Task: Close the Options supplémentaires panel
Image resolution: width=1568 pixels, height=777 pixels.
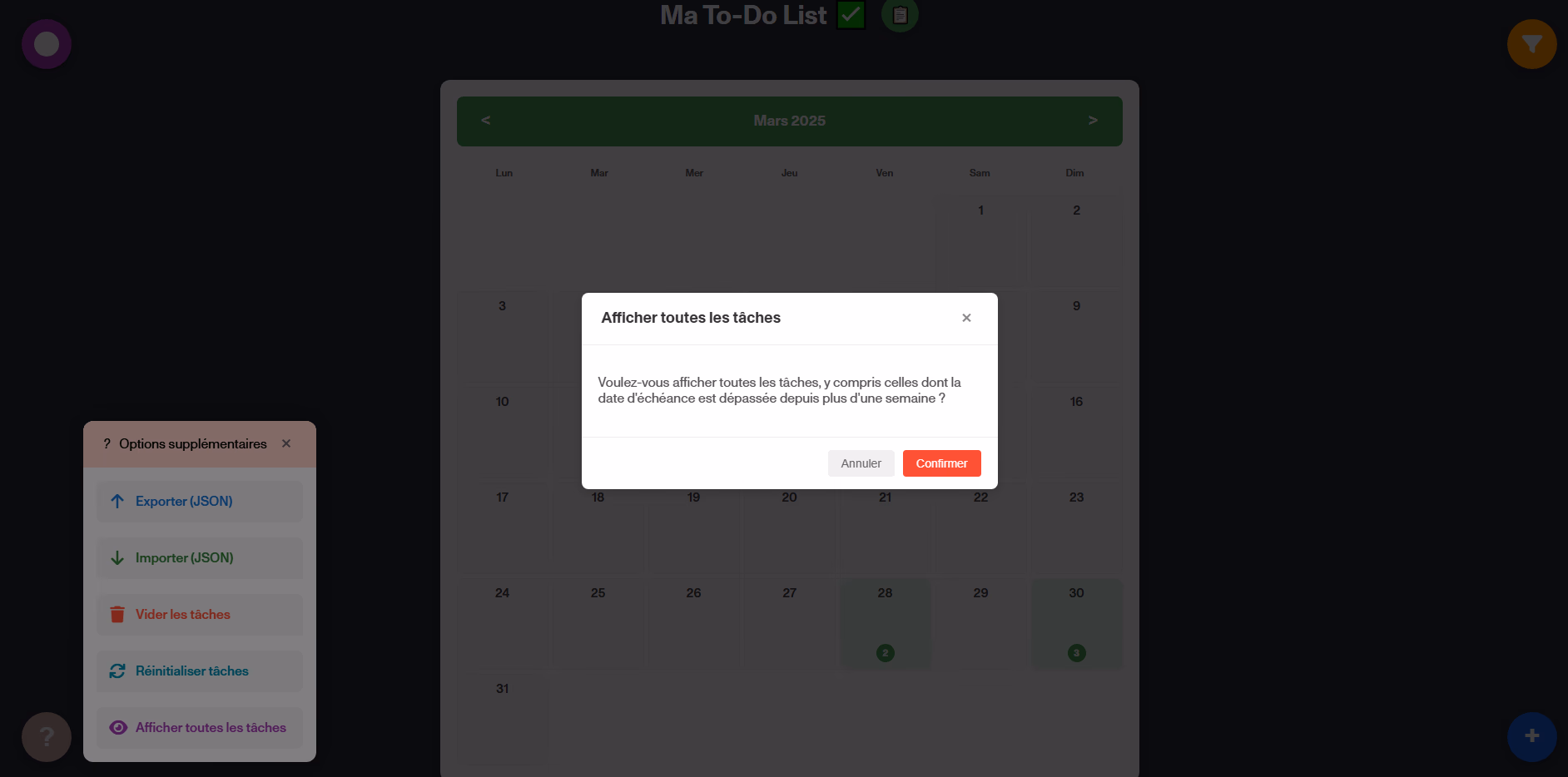Action: click(286, 443)
